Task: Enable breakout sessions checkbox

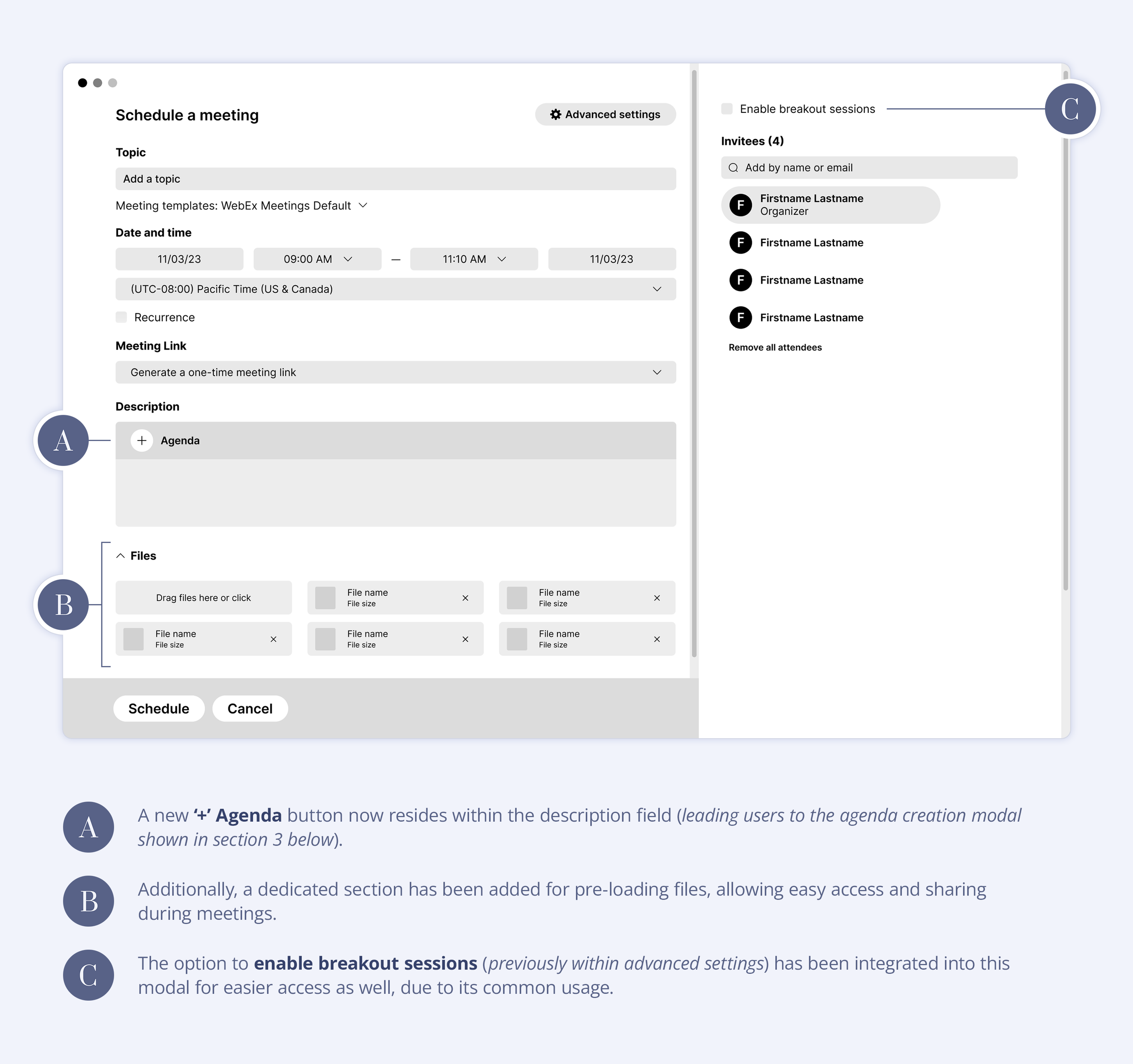Action: pyautogui.click(x=726, y=109)
